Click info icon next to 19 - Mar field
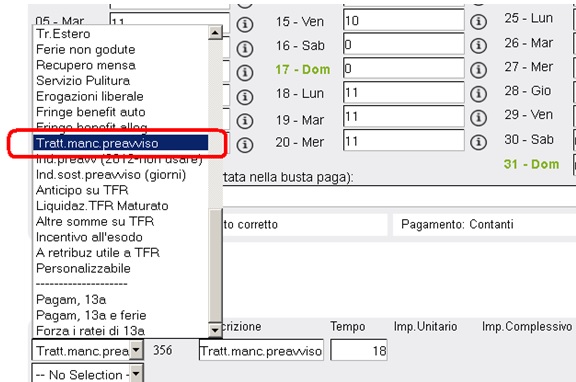Image resolution: width=576 pixels, height=382 pixels. pyautogui.click(x=478, y=118)
